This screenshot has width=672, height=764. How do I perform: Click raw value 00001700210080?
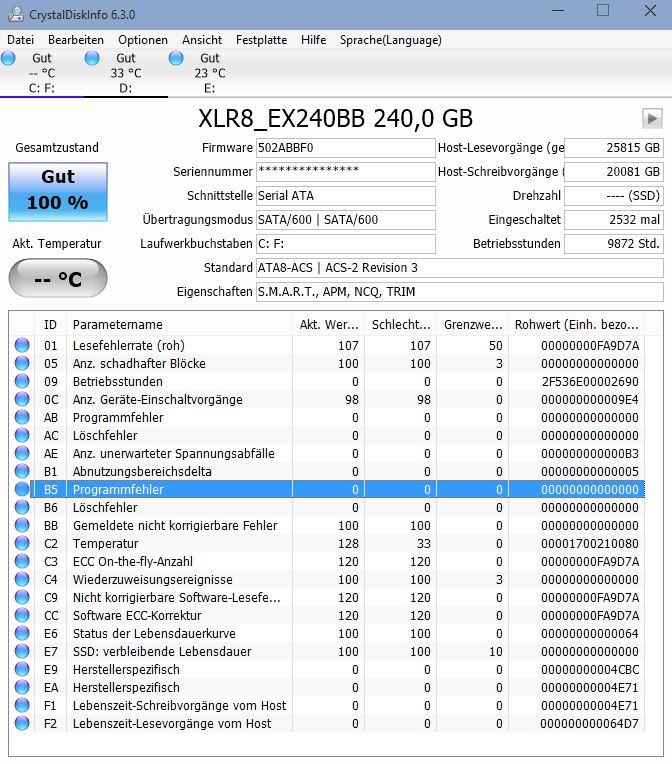point(590,543)
